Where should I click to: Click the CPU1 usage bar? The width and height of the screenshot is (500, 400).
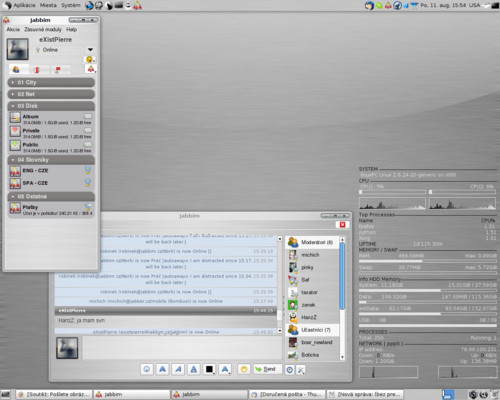(392, 192)
